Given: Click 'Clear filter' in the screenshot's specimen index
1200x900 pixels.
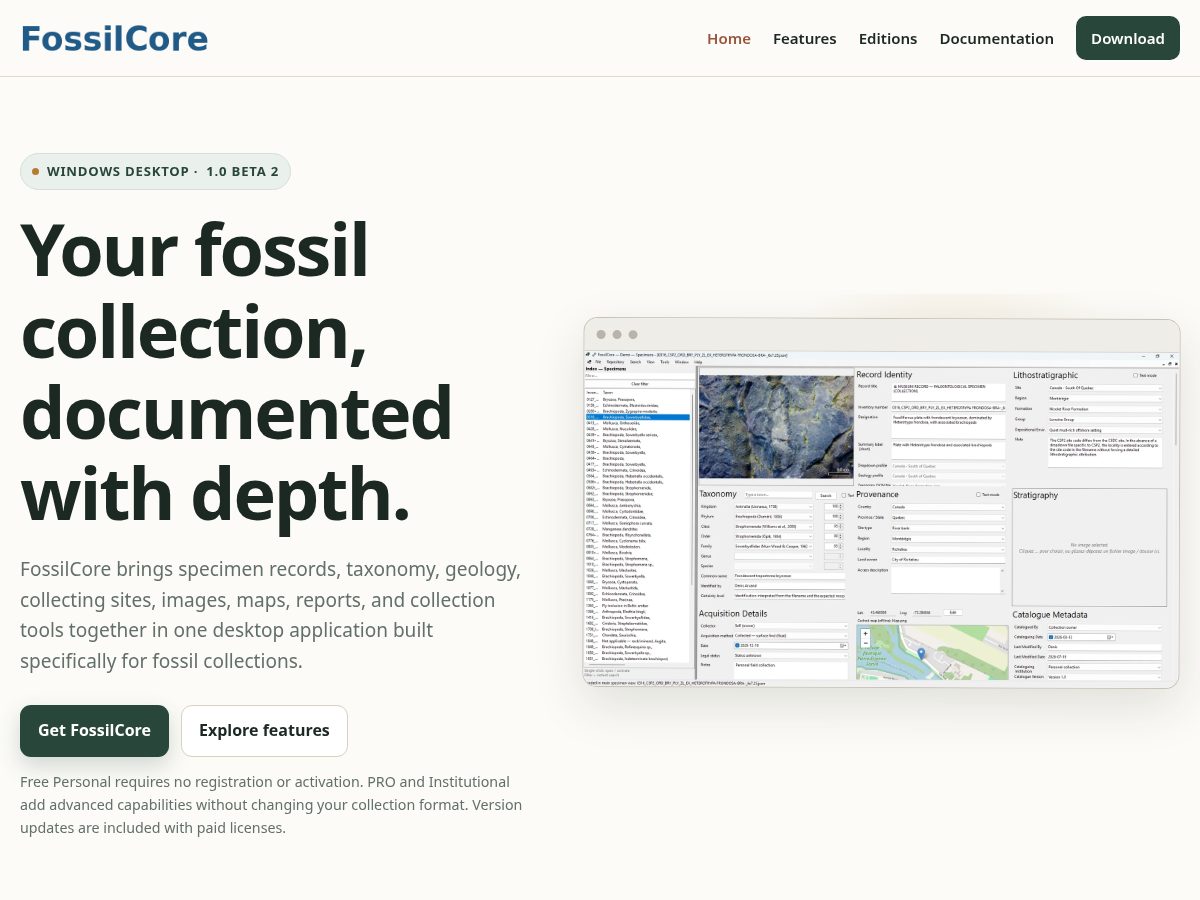Looking at the screenshot, I should (640, 383).
